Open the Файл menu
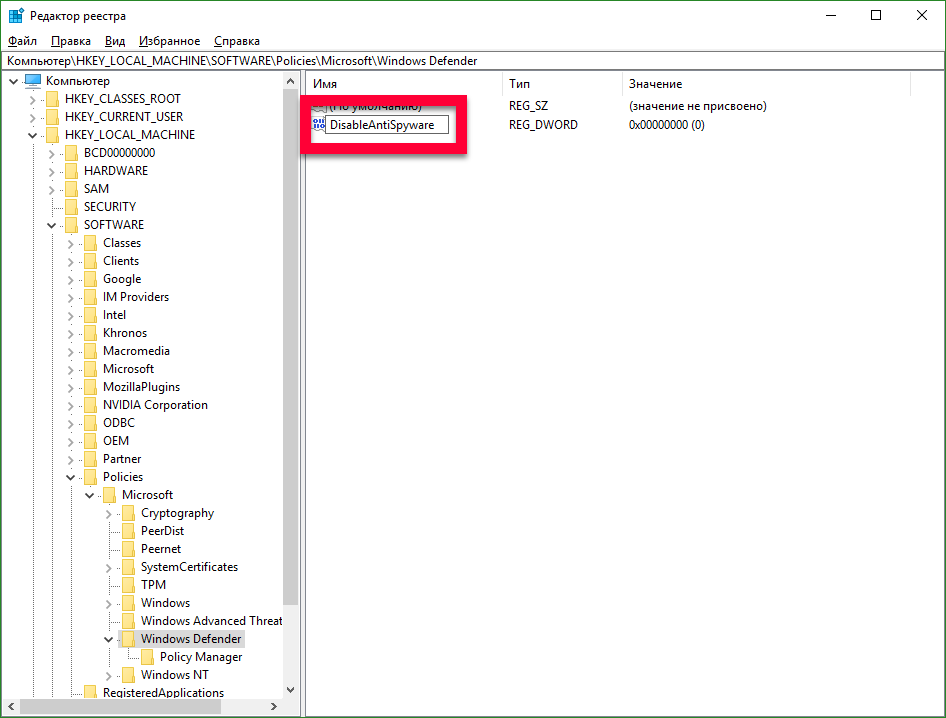The width and height of the screenshot is (946, 718). coord(22,41)
